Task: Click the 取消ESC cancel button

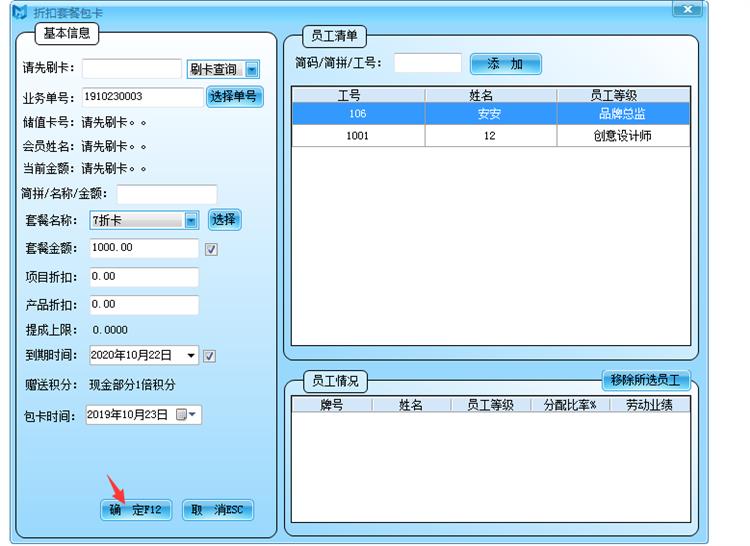Action: click(x=218, y=510)
